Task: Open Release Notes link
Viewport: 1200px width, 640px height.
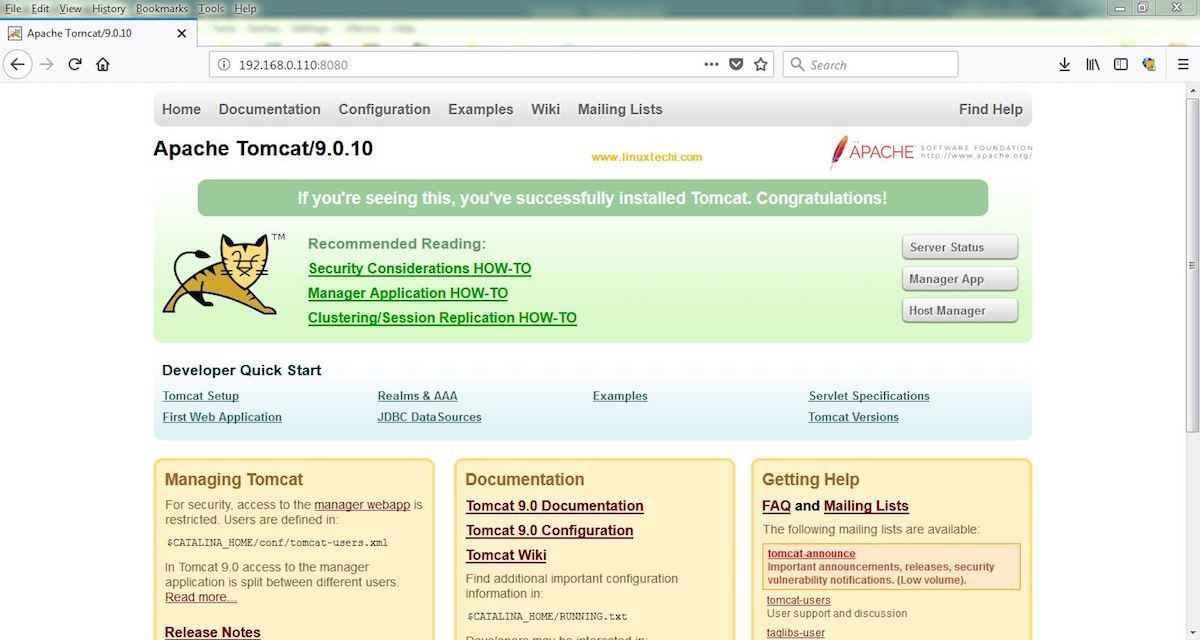Action: click(x=212, y=632)
